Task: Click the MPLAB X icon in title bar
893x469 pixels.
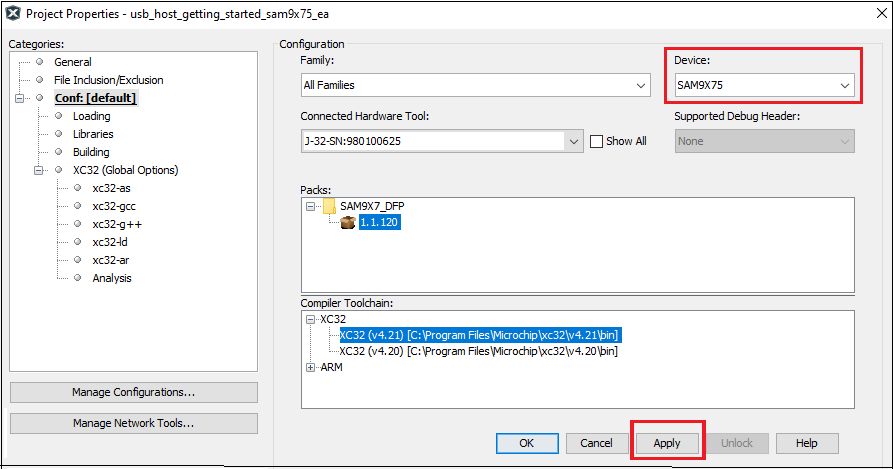Action: pyautogui.click(x=13, y=14)
